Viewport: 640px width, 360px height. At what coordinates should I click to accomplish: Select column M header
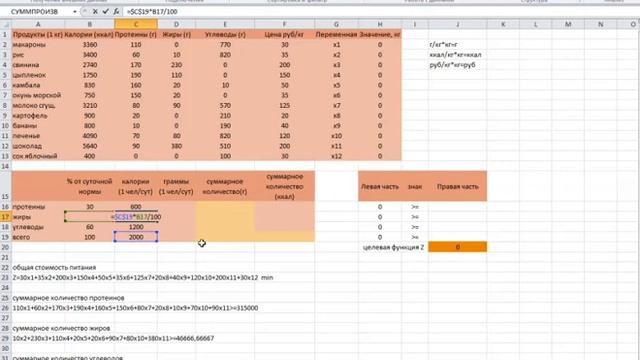(x=568, y=24)
